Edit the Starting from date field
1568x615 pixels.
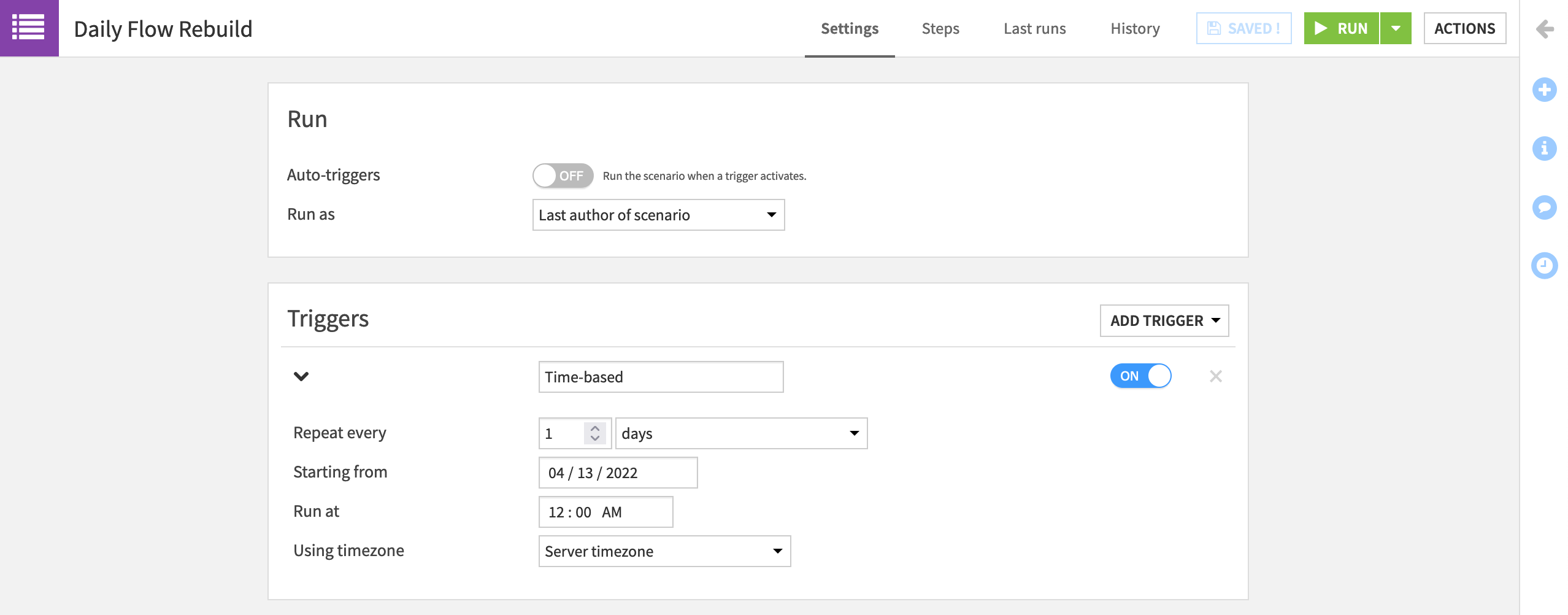click(617, 472)
